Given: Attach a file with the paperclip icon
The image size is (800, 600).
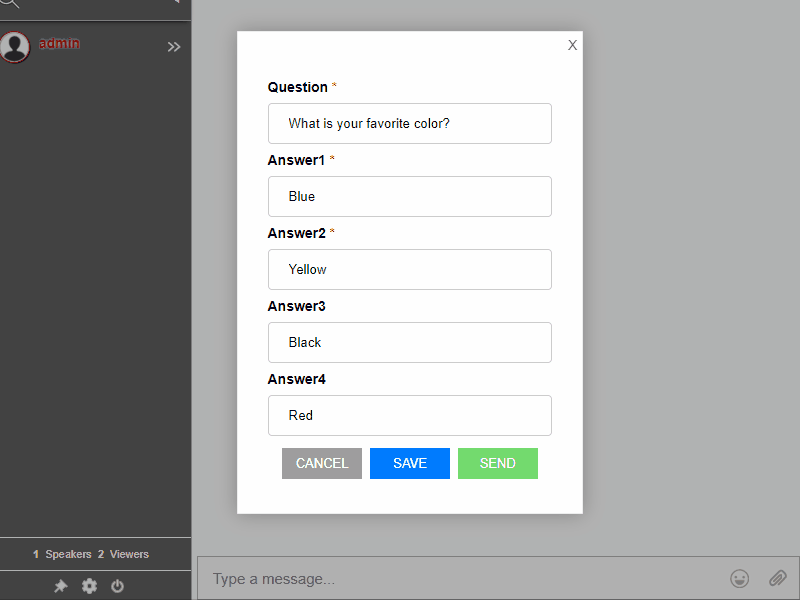Looking at the screenshot, I should pyautogui.click(x=778, y=578).
